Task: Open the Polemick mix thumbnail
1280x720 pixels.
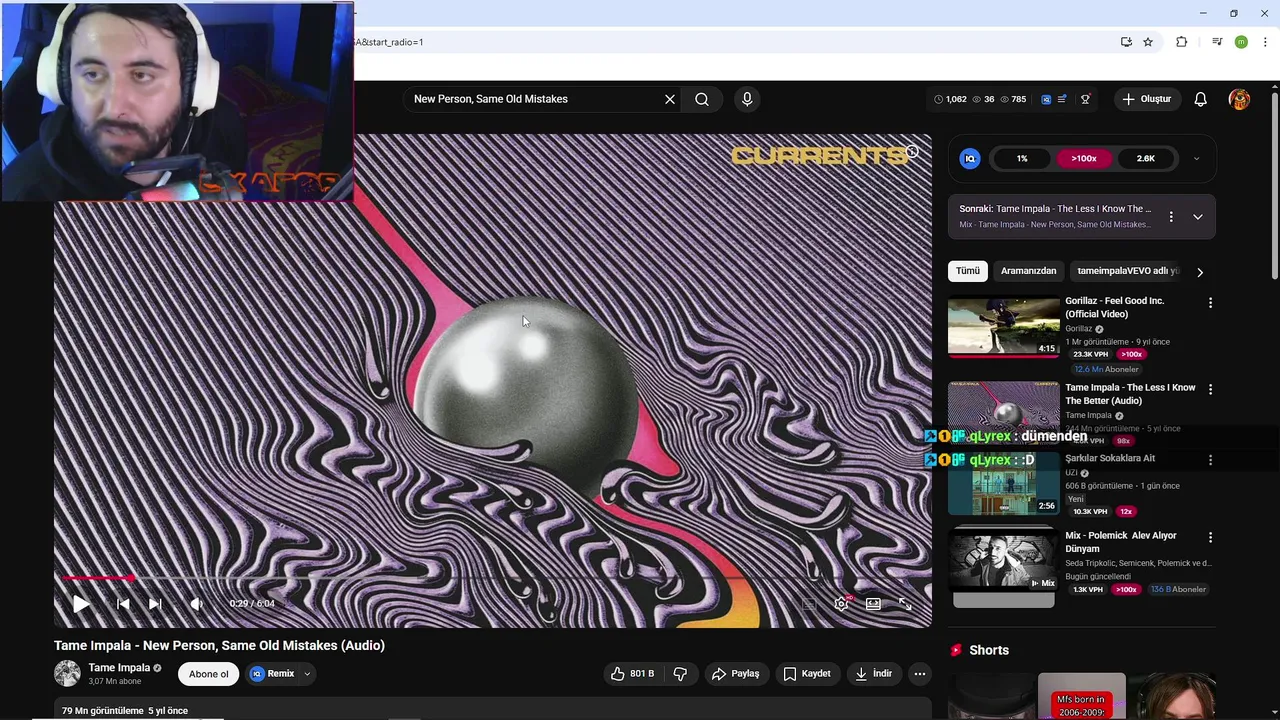Action: point(1003,562)
